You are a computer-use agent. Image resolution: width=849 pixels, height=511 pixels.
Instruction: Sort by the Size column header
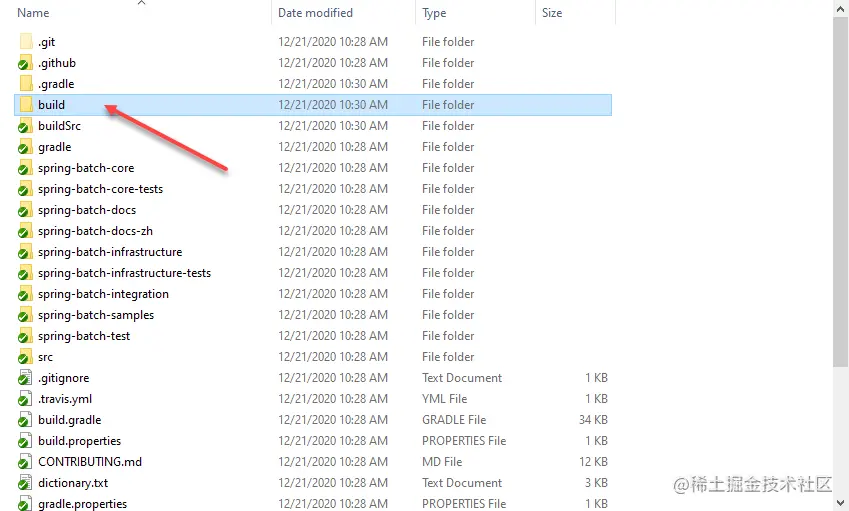552,13
